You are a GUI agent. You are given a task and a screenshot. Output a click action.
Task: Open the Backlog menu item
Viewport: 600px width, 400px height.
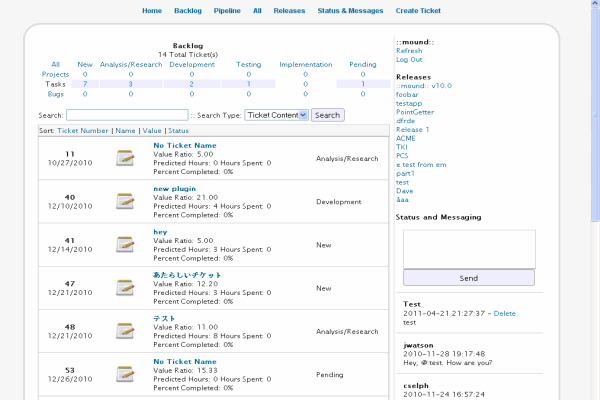[x=188, y=11]
